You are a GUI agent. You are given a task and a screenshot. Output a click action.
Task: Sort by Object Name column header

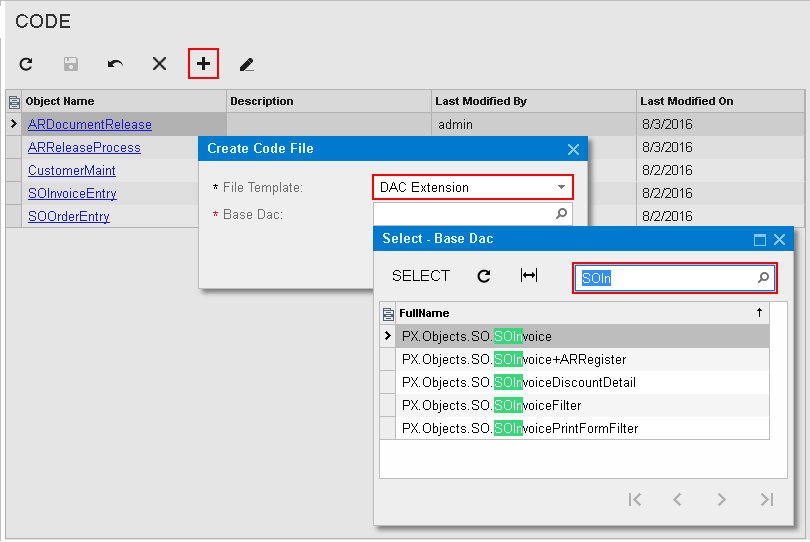[123, 101]
